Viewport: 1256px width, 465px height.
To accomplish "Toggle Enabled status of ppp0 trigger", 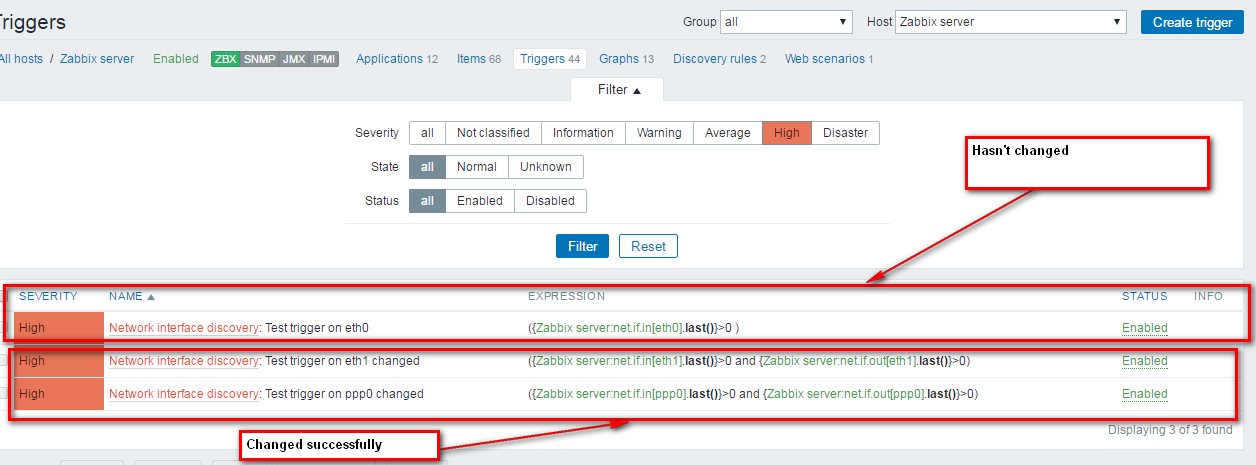I will [1145, 394].
